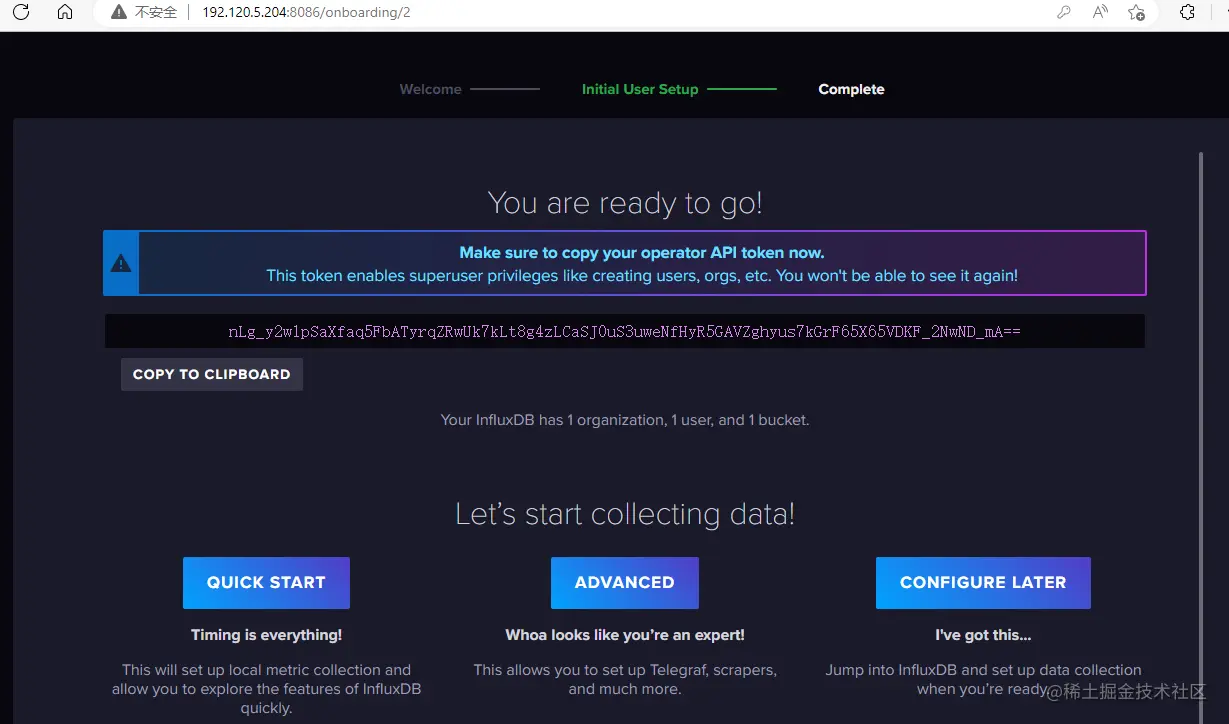Click 'Make sure to copy your operator API token now.'

click(642, 253)
